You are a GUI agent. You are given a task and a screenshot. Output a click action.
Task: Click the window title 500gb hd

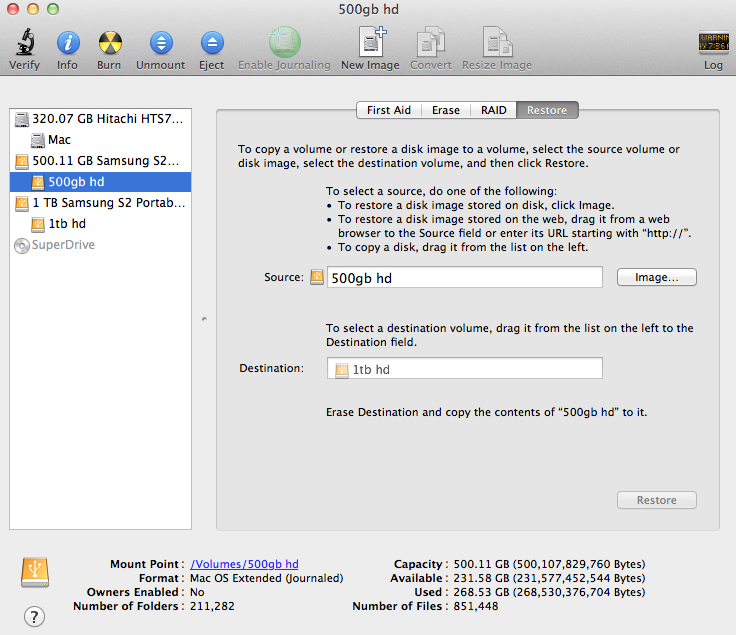point(368,9)
